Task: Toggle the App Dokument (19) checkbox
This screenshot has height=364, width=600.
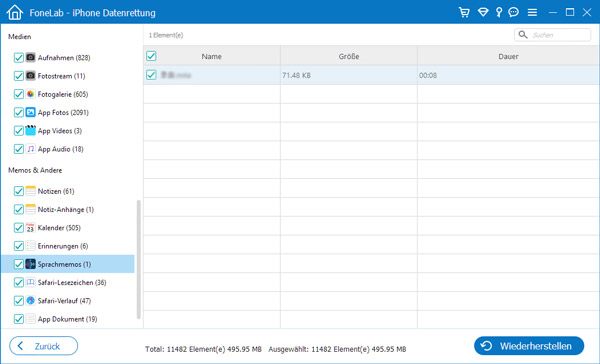Action: 18,319
